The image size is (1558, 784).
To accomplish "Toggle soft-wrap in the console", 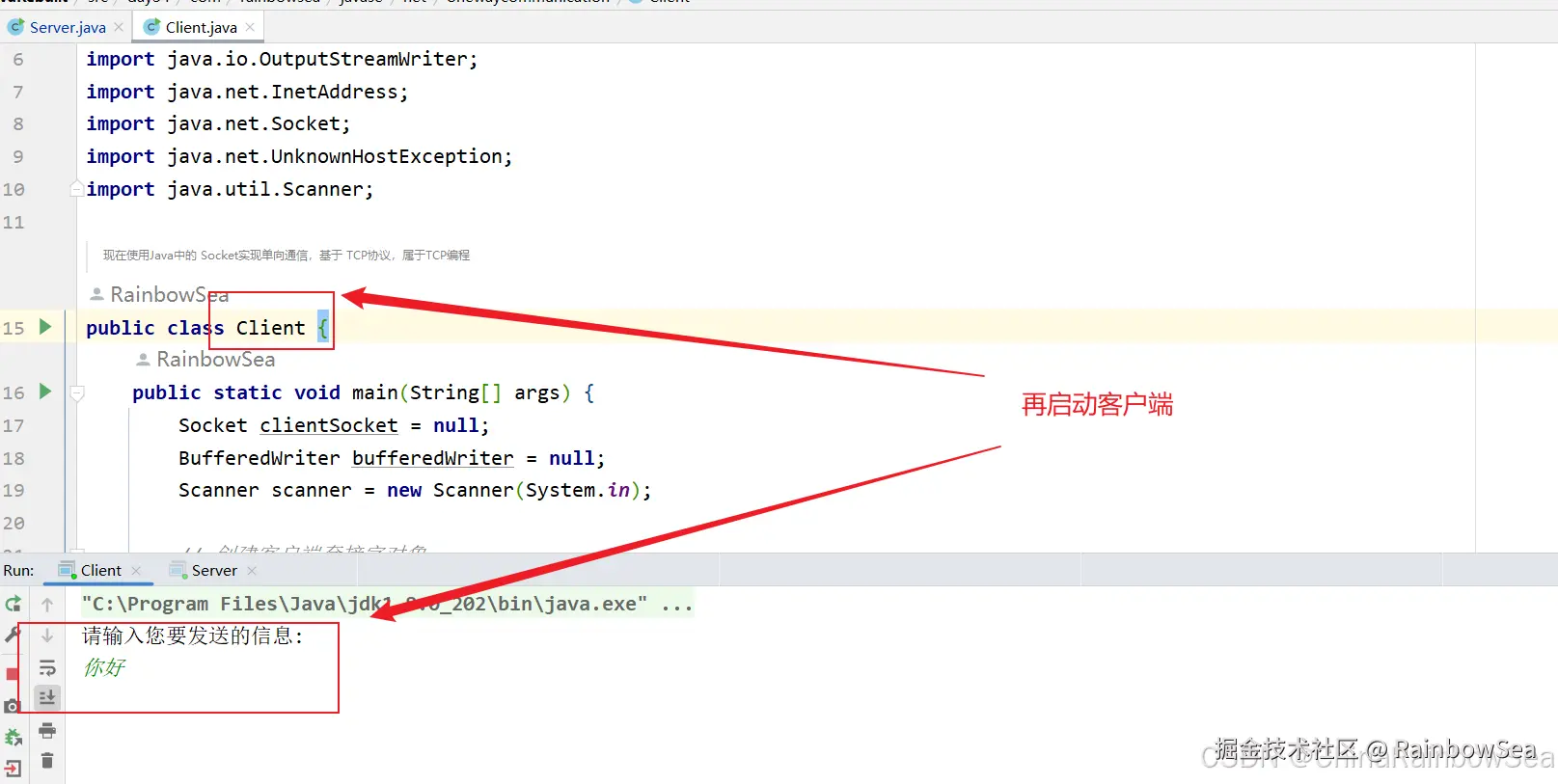I will [x=47, y=667].
